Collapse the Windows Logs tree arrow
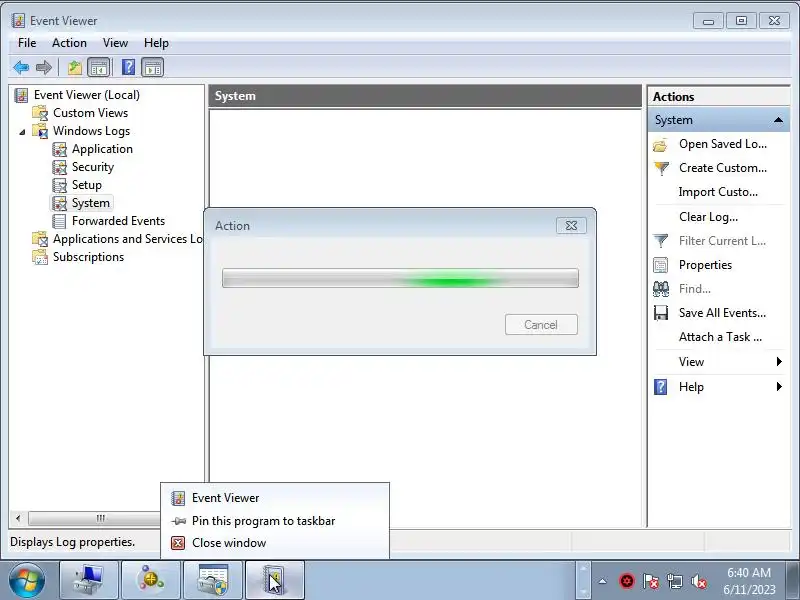 pyautogui.click(x=22, y=132)
